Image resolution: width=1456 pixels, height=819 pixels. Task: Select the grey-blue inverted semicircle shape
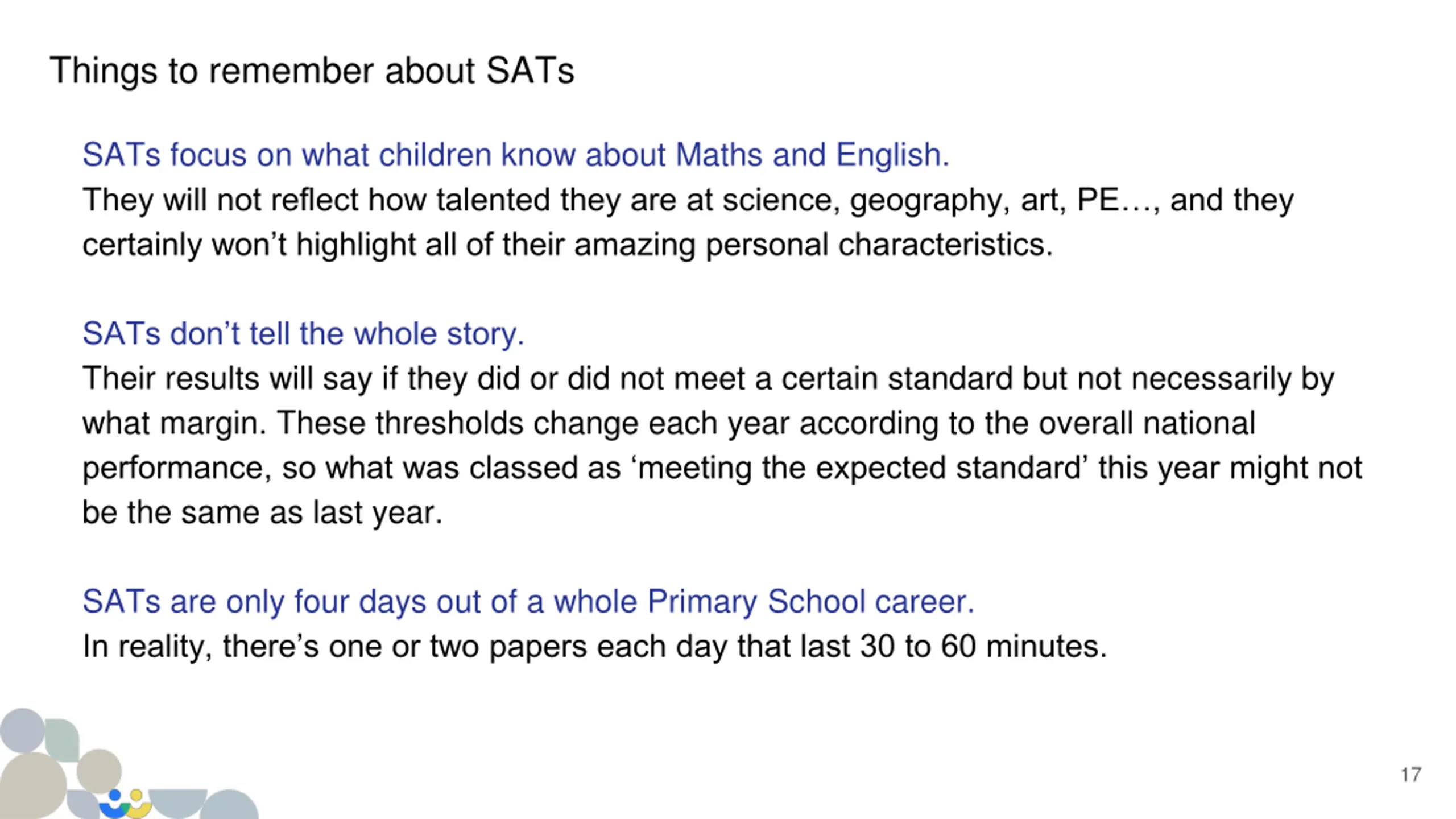click(x=177, y=804)
